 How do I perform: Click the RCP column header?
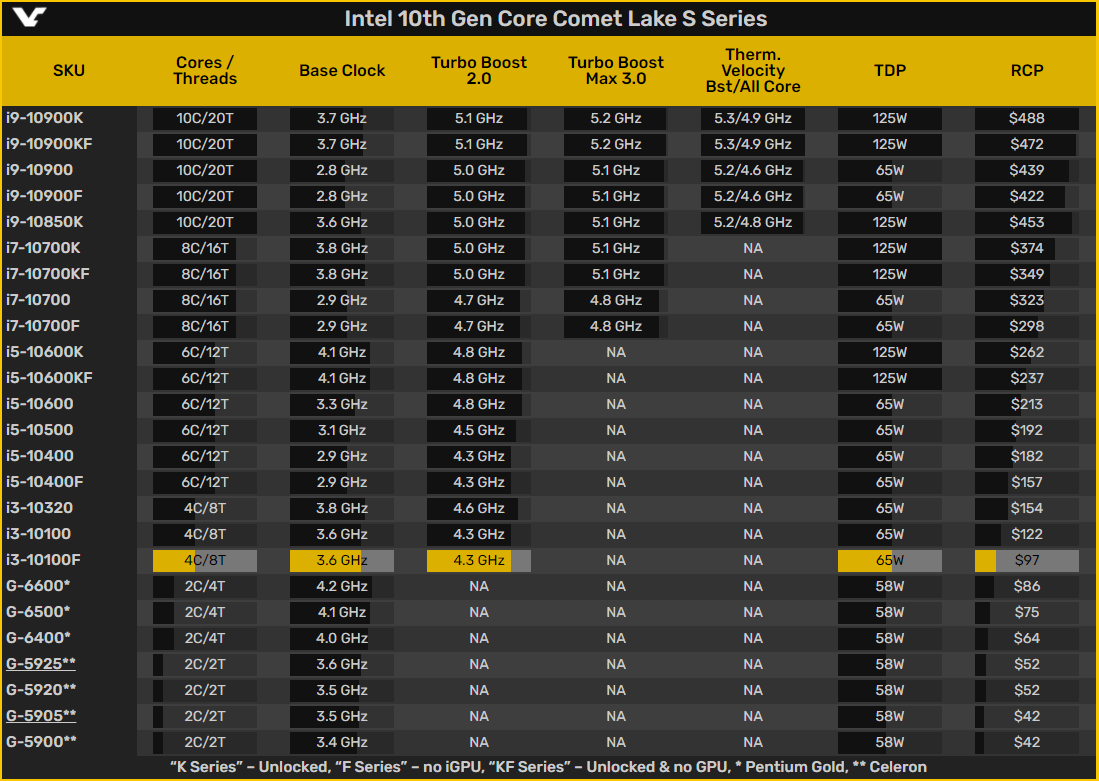click(x=1027, y=70)
